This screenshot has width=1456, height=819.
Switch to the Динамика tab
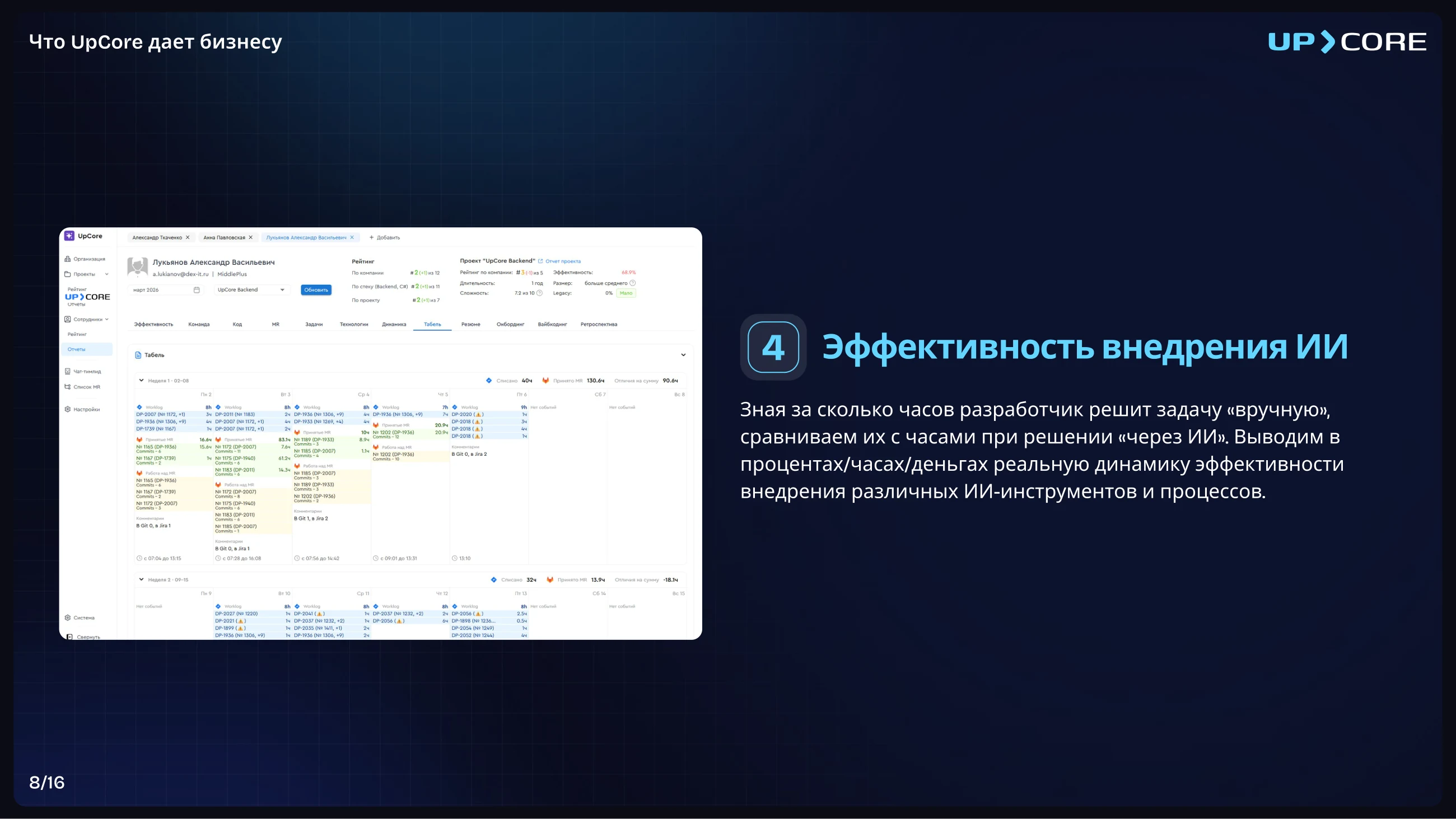(x=394, y=325)
